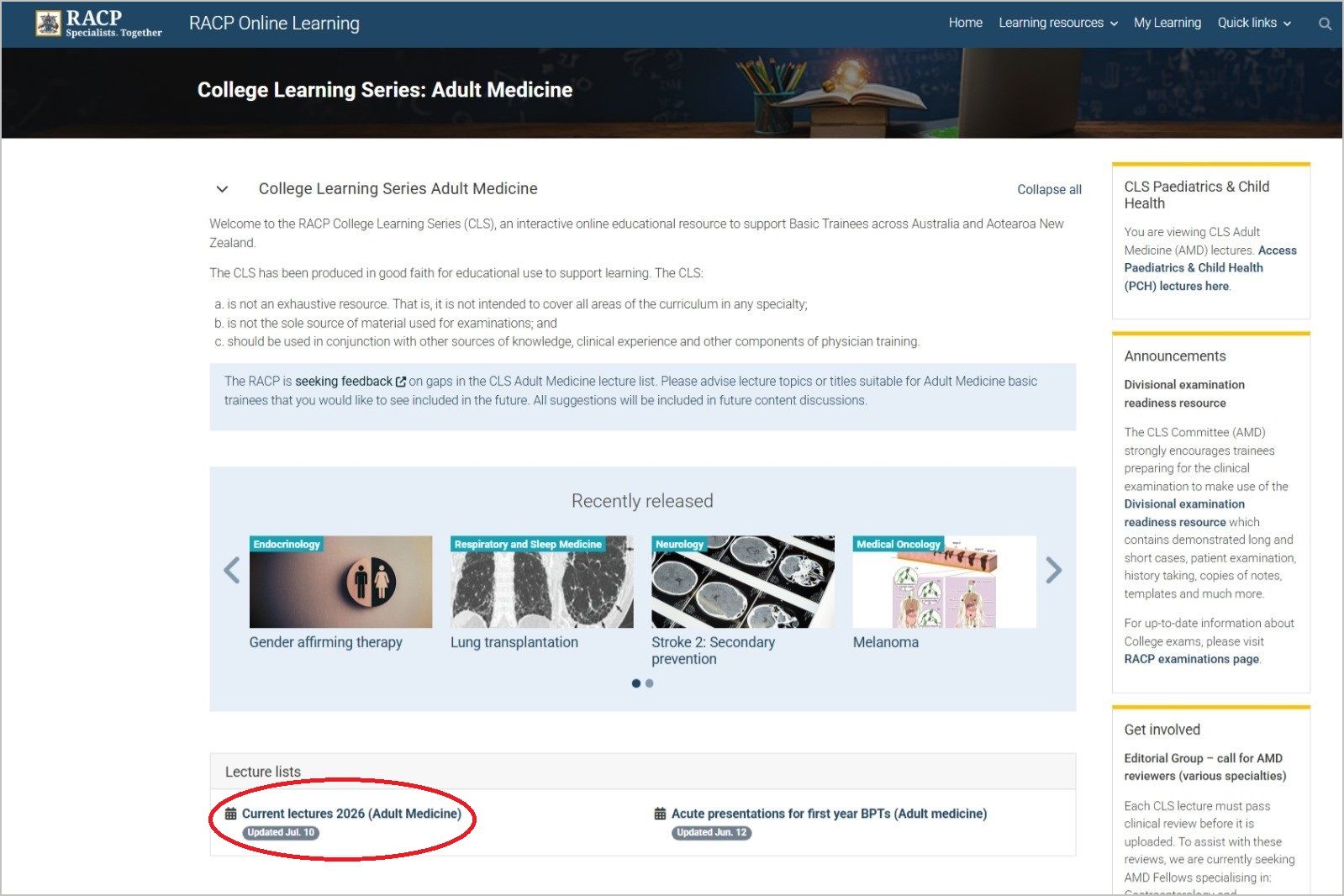Access Paediatrics & Child Health lectures link

(1210, 268)
